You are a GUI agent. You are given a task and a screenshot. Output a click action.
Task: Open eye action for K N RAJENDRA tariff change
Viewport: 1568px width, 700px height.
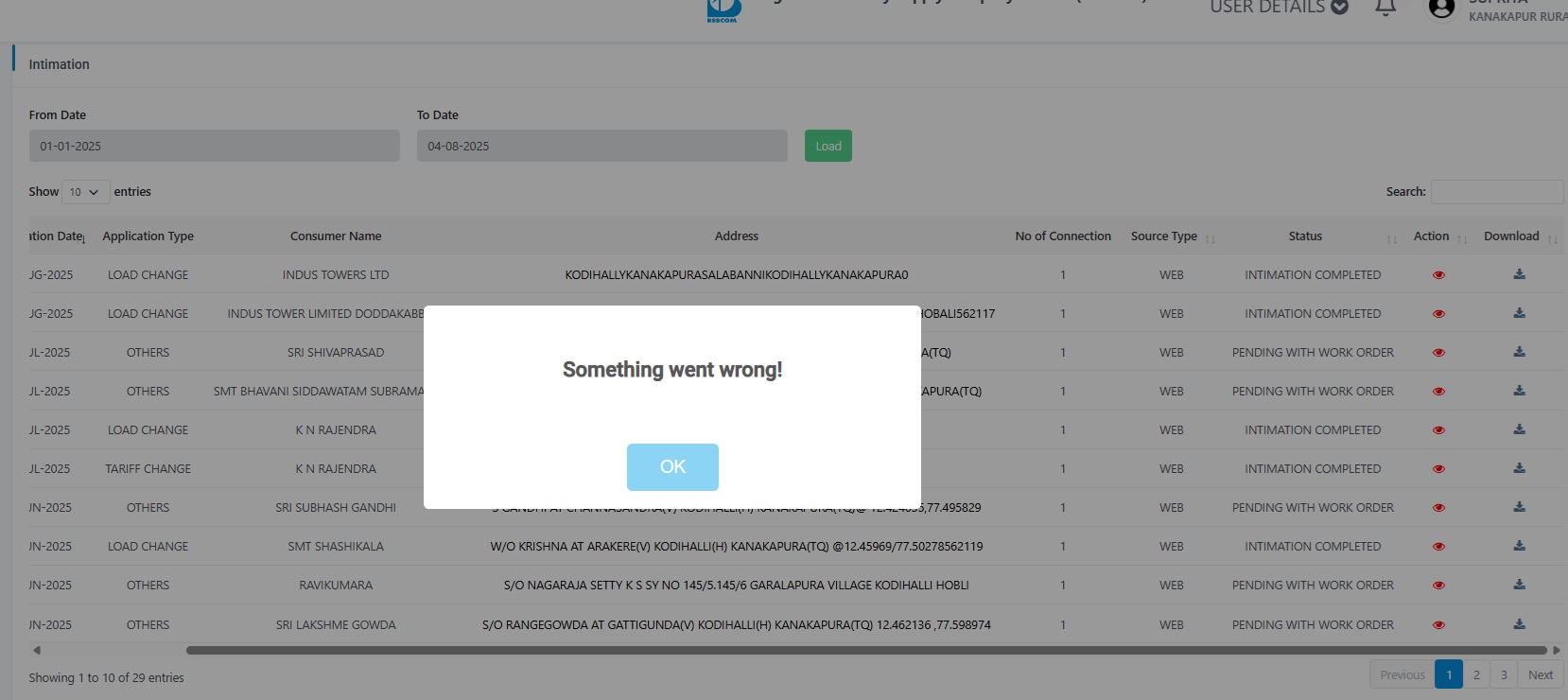1438,469
